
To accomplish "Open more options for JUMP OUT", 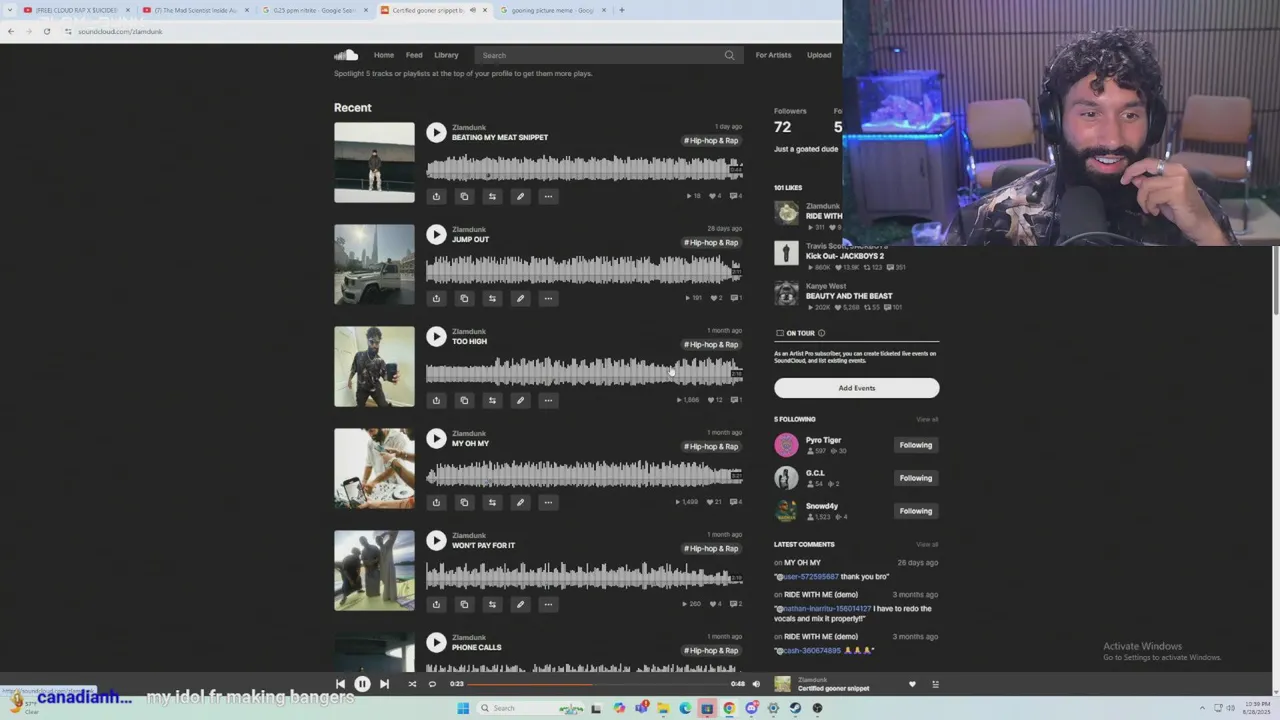I will (548, 298).
